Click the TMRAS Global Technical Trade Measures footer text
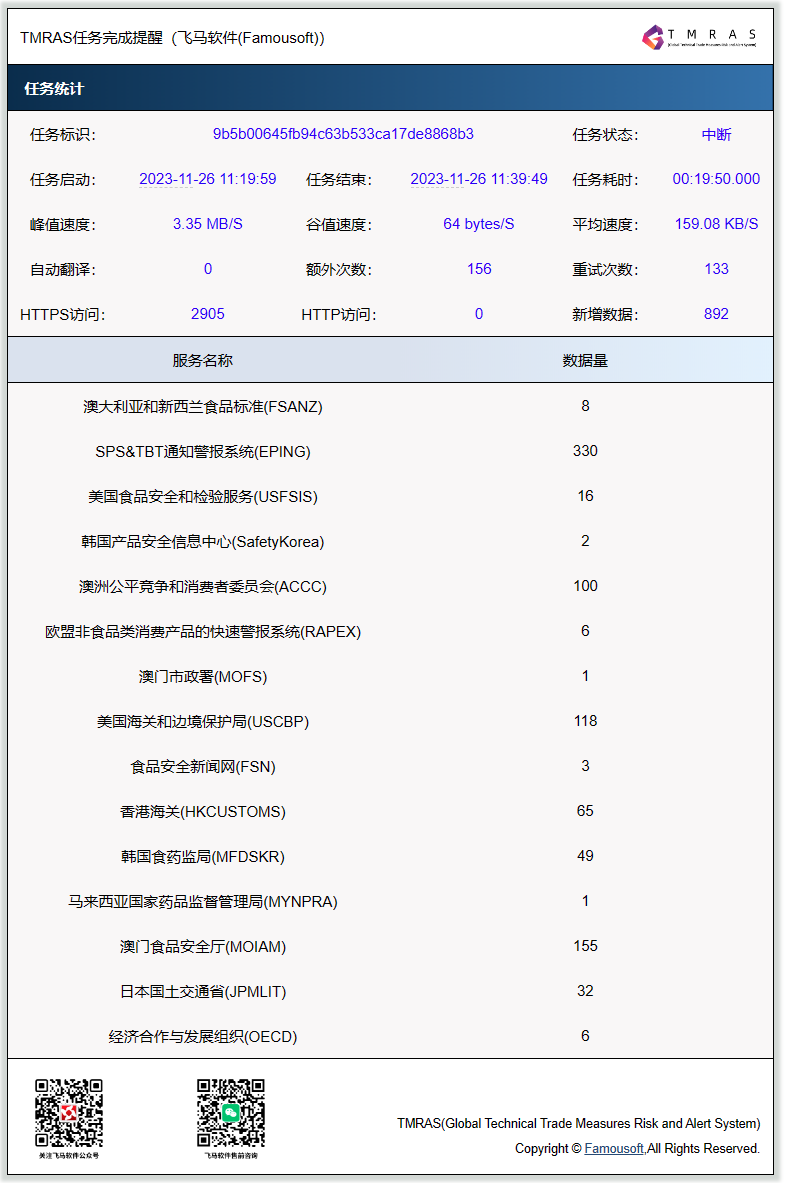Image resolution: width=785 pixels, height=1183 pixels. pos(579,1123)
